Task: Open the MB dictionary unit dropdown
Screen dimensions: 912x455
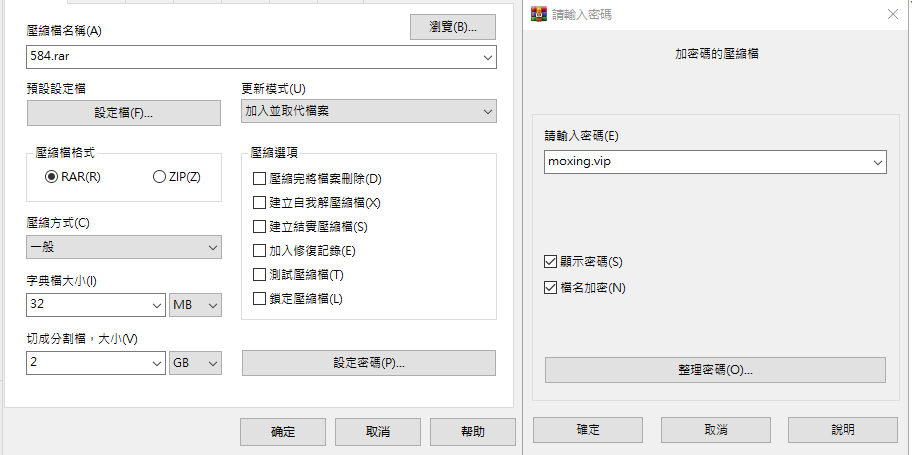Action: click(x=195, y=305)
